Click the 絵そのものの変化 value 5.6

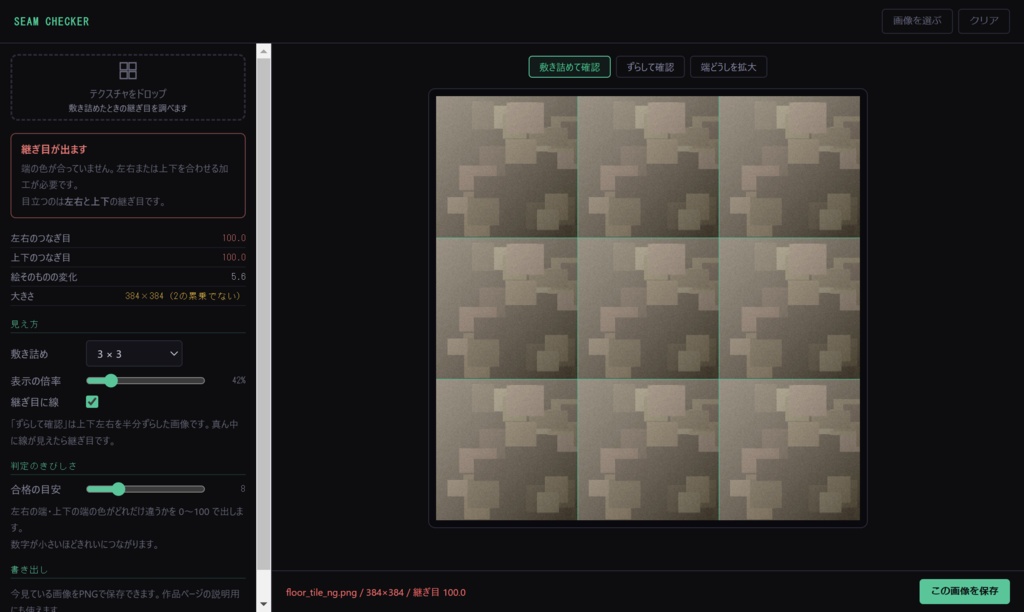[x=238, y=276]
